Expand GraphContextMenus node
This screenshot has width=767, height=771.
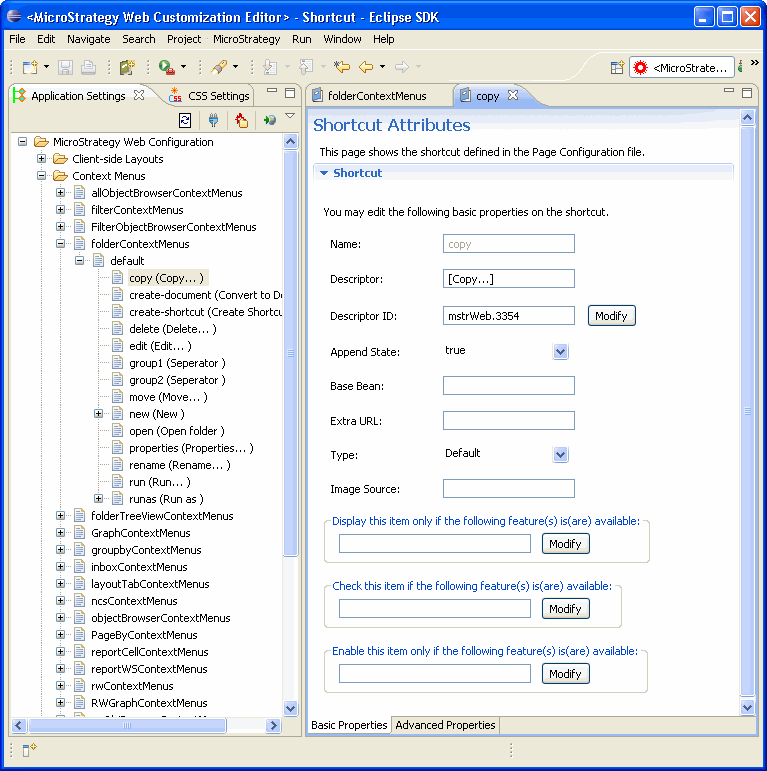(60, 533)
